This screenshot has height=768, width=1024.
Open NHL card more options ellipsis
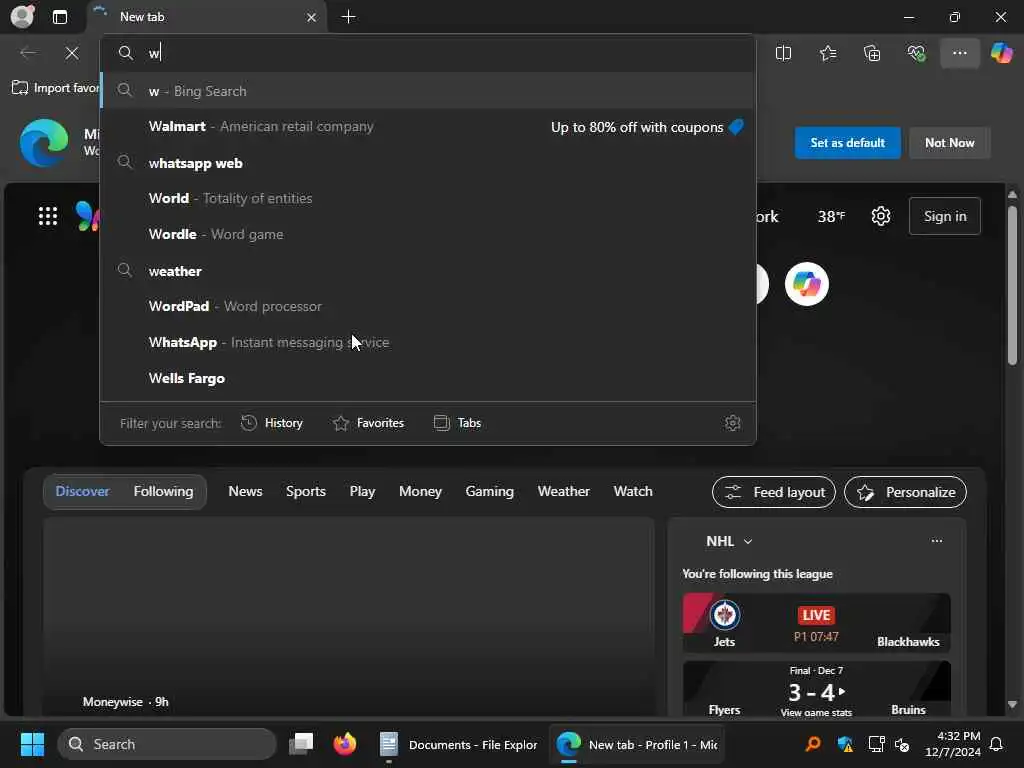tap(936, 541)
